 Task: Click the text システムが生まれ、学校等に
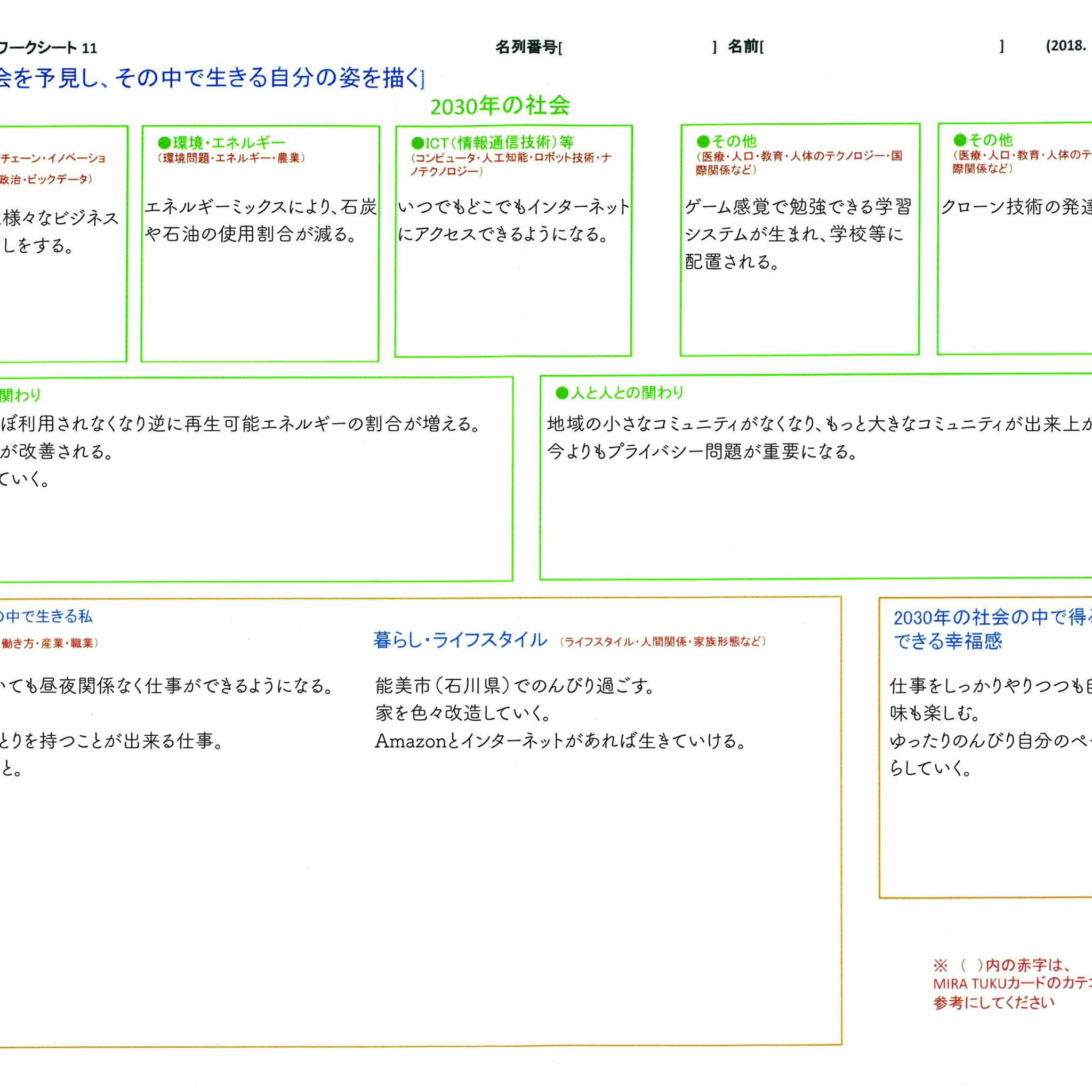pos(794,234)
